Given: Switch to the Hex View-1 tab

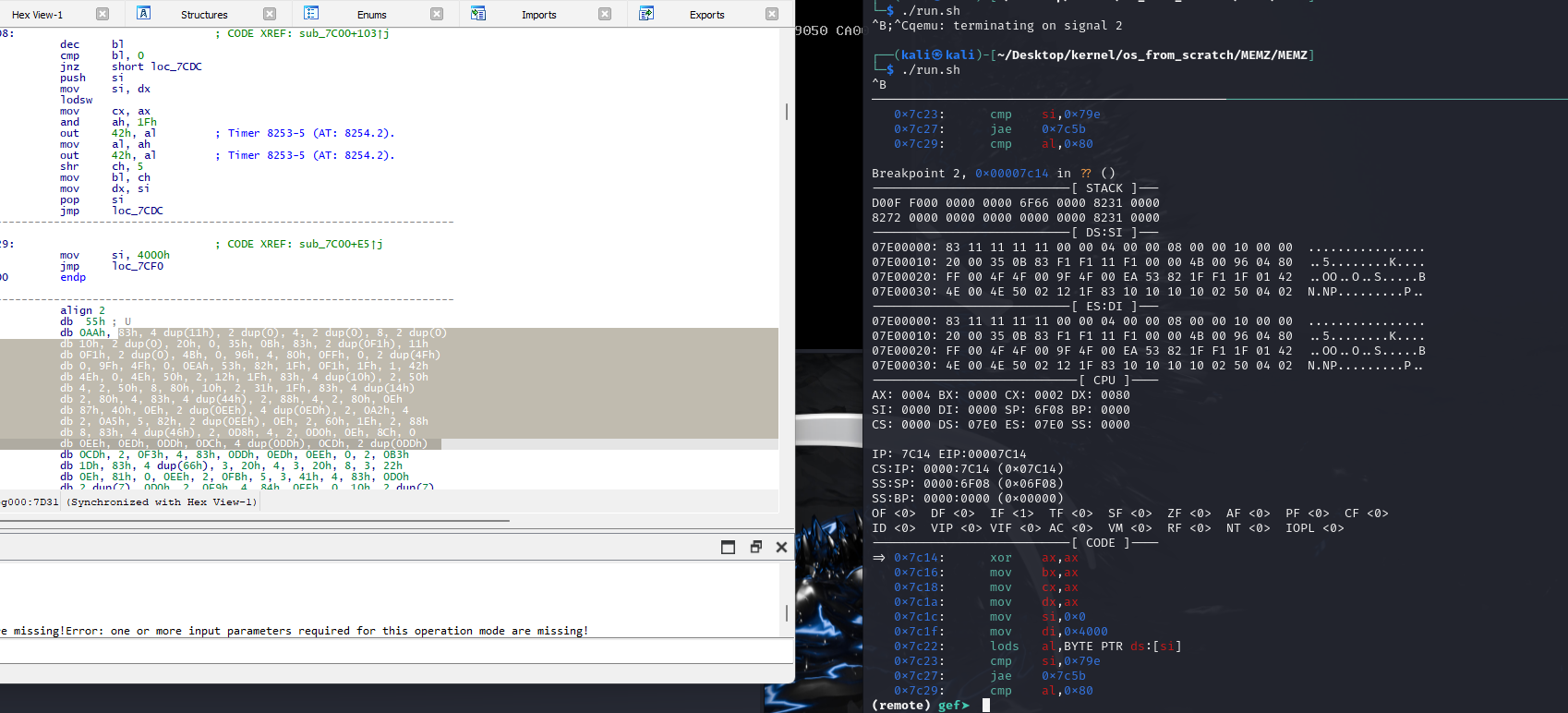Looking at the screenshot, I should (x=37, y=15).
